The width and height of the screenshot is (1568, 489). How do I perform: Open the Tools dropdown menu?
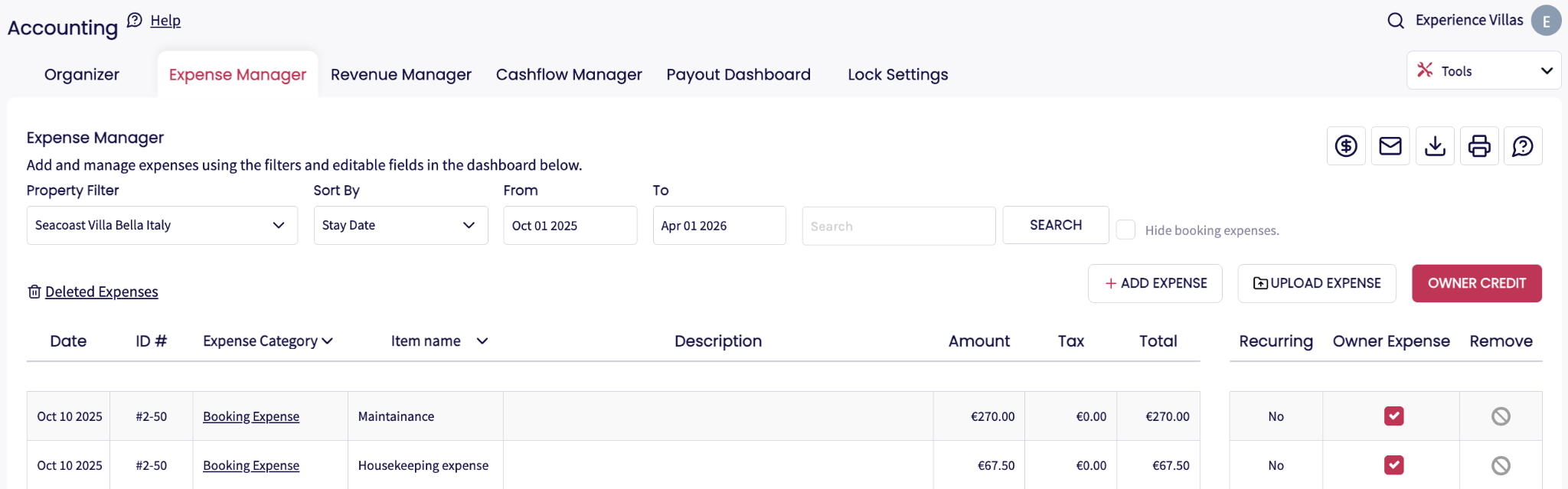point(1484,71)
